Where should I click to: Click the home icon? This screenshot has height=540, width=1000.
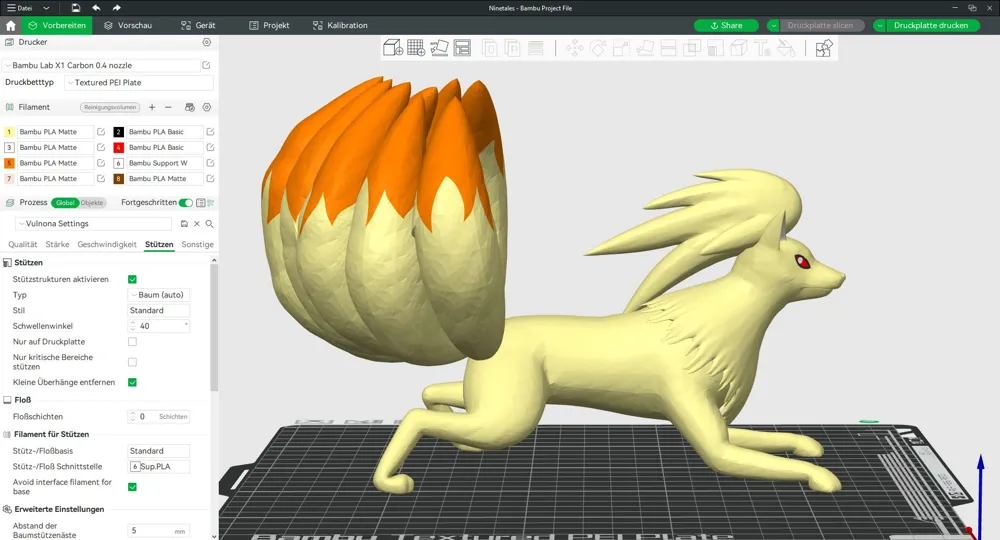click(x=10, y=26)
